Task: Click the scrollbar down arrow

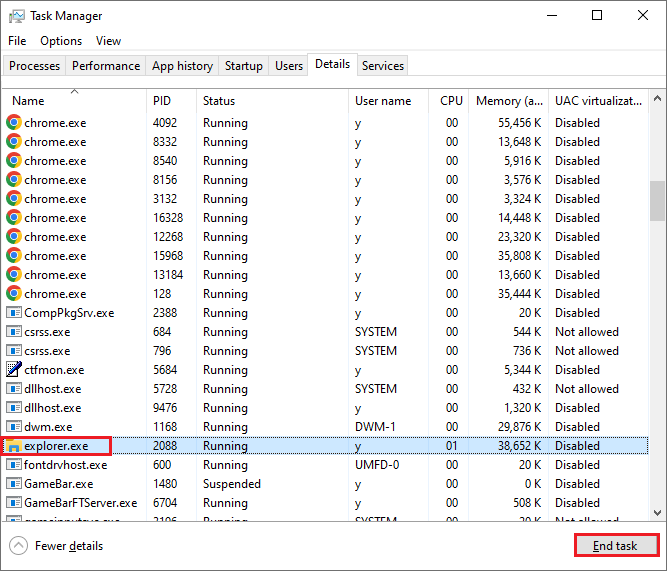Action: [x=657, y=513]
